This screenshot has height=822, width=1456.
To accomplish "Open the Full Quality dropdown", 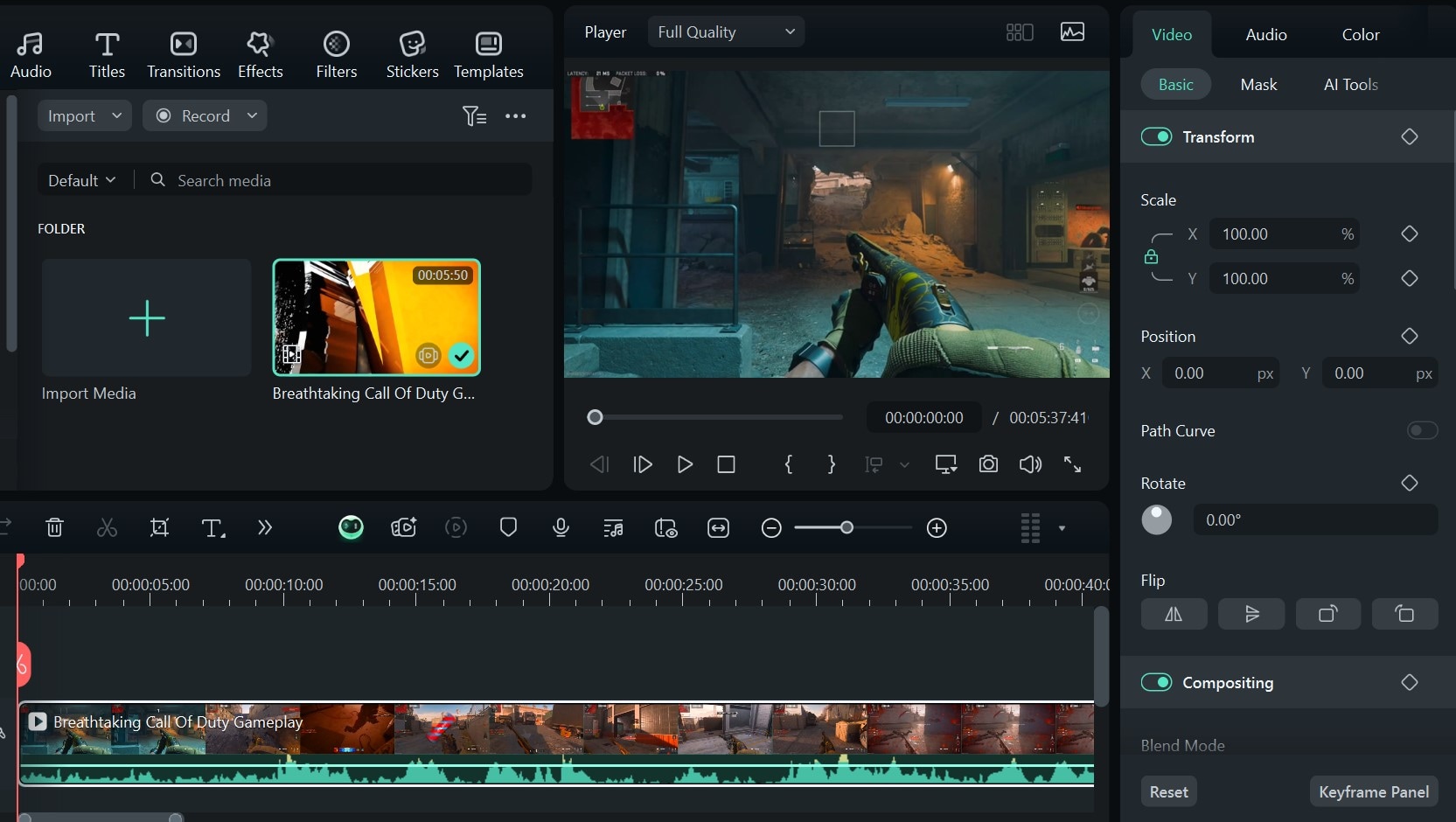I will [726, 32].
